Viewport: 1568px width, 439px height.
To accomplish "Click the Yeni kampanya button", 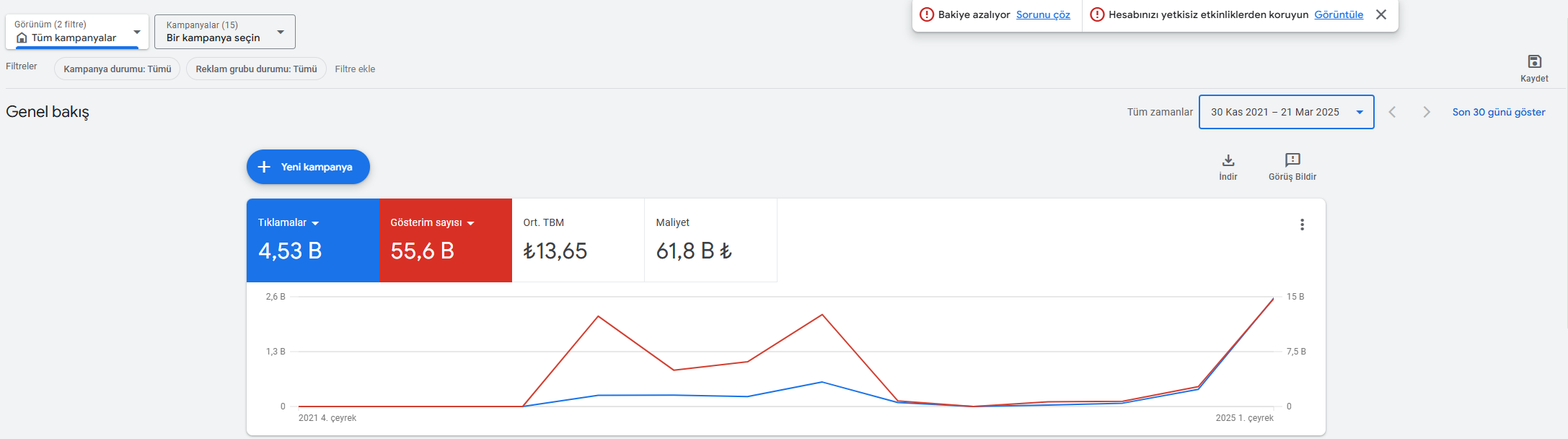I will (308, 167).
